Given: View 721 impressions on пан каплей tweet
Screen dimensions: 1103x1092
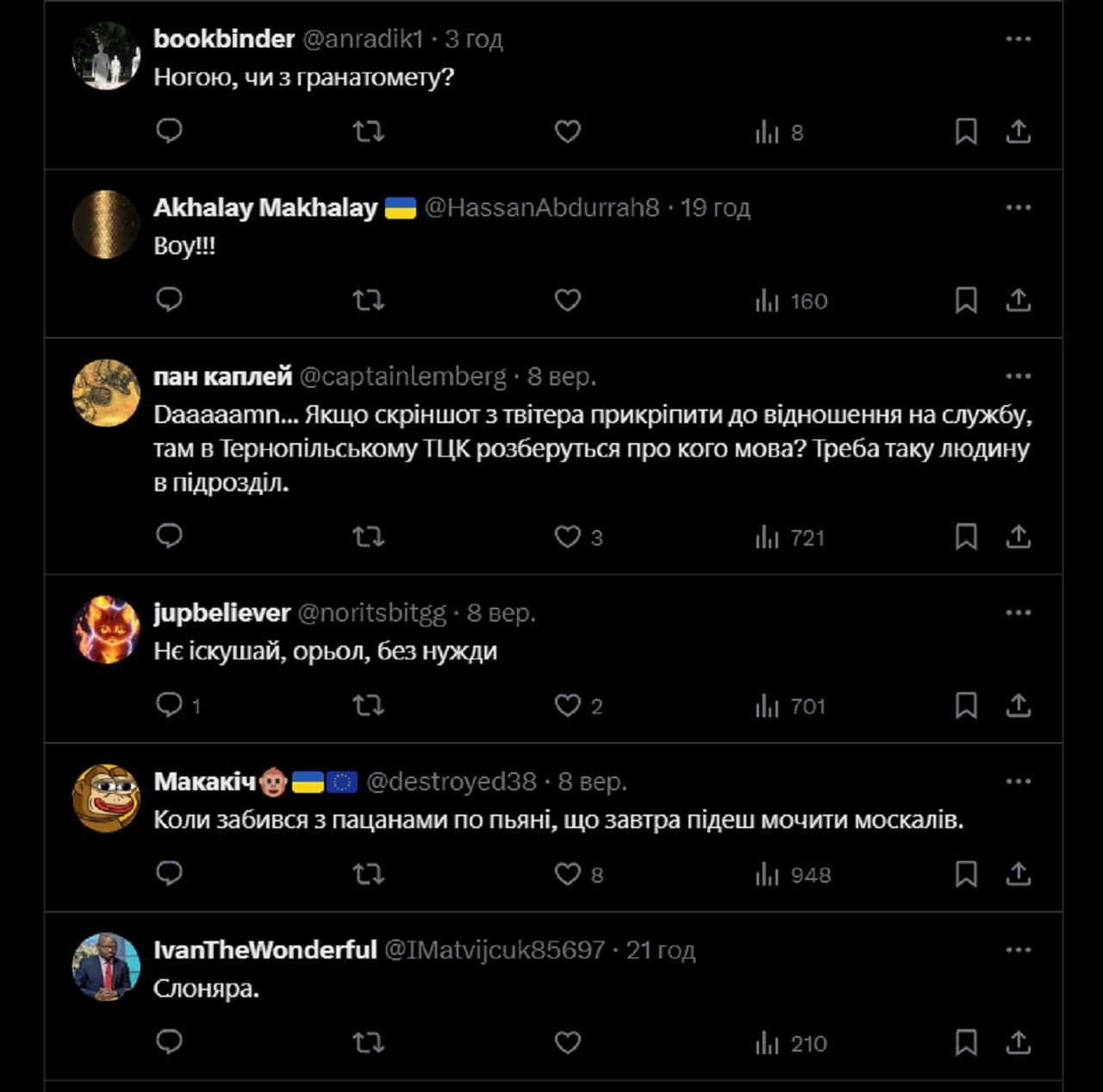Looking at the screenshot, I should [790, 537].
